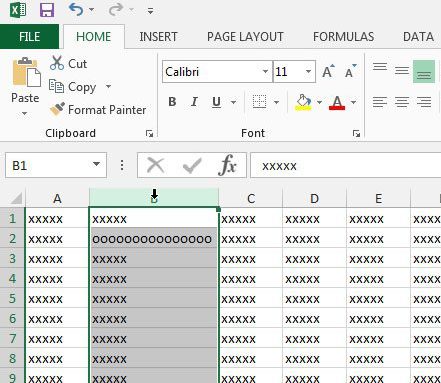Select column A header
This screenshot has height=383, width=441.
[57, 198]
